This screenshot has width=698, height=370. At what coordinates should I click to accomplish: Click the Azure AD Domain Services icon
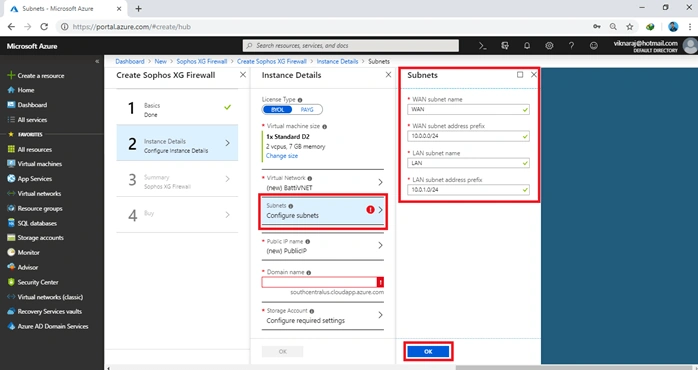pos(11,326)
